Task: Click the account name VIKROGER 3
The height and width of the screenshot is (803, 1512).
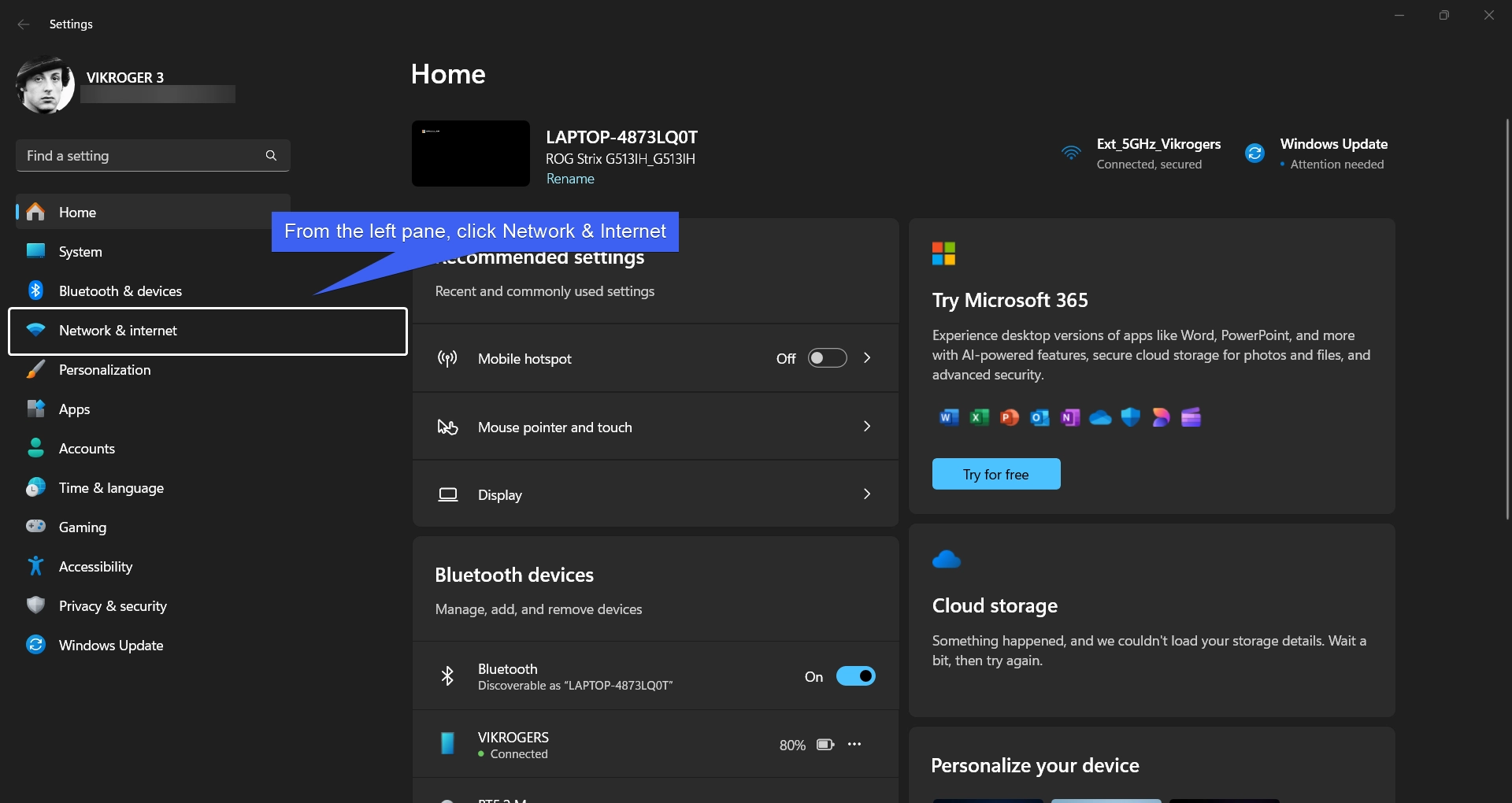Action: click(125, 77)
